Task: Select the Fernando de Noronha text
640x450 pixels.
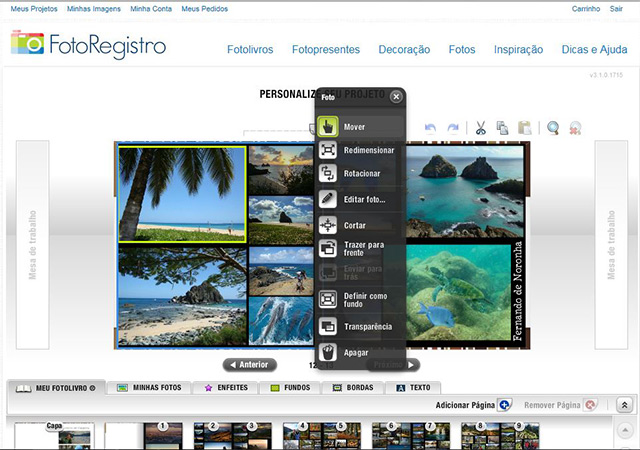Action: point(517,291)
